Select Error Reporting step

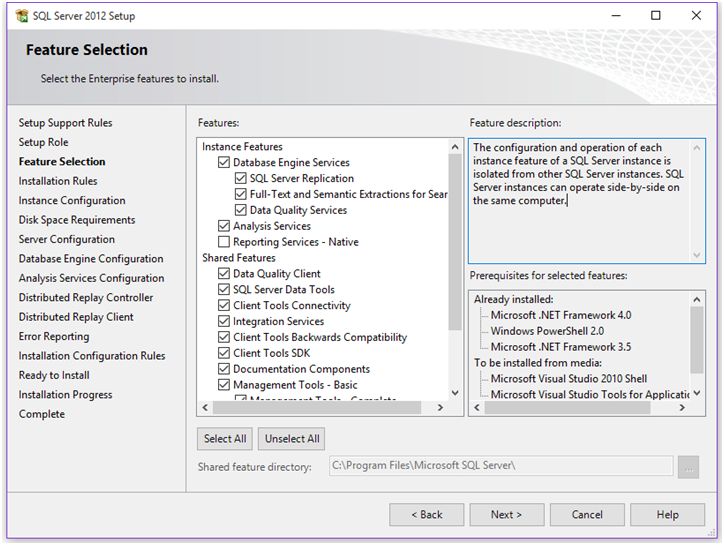(x=54, y=336)
